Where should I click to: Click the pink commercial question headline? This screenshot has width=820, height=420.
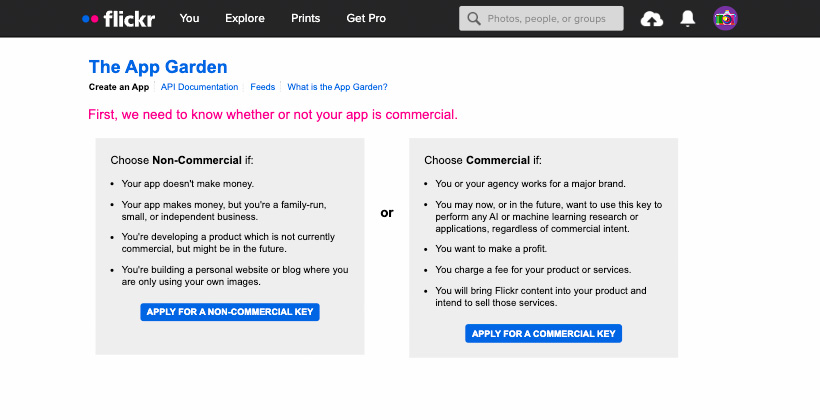tap(273, 115)
